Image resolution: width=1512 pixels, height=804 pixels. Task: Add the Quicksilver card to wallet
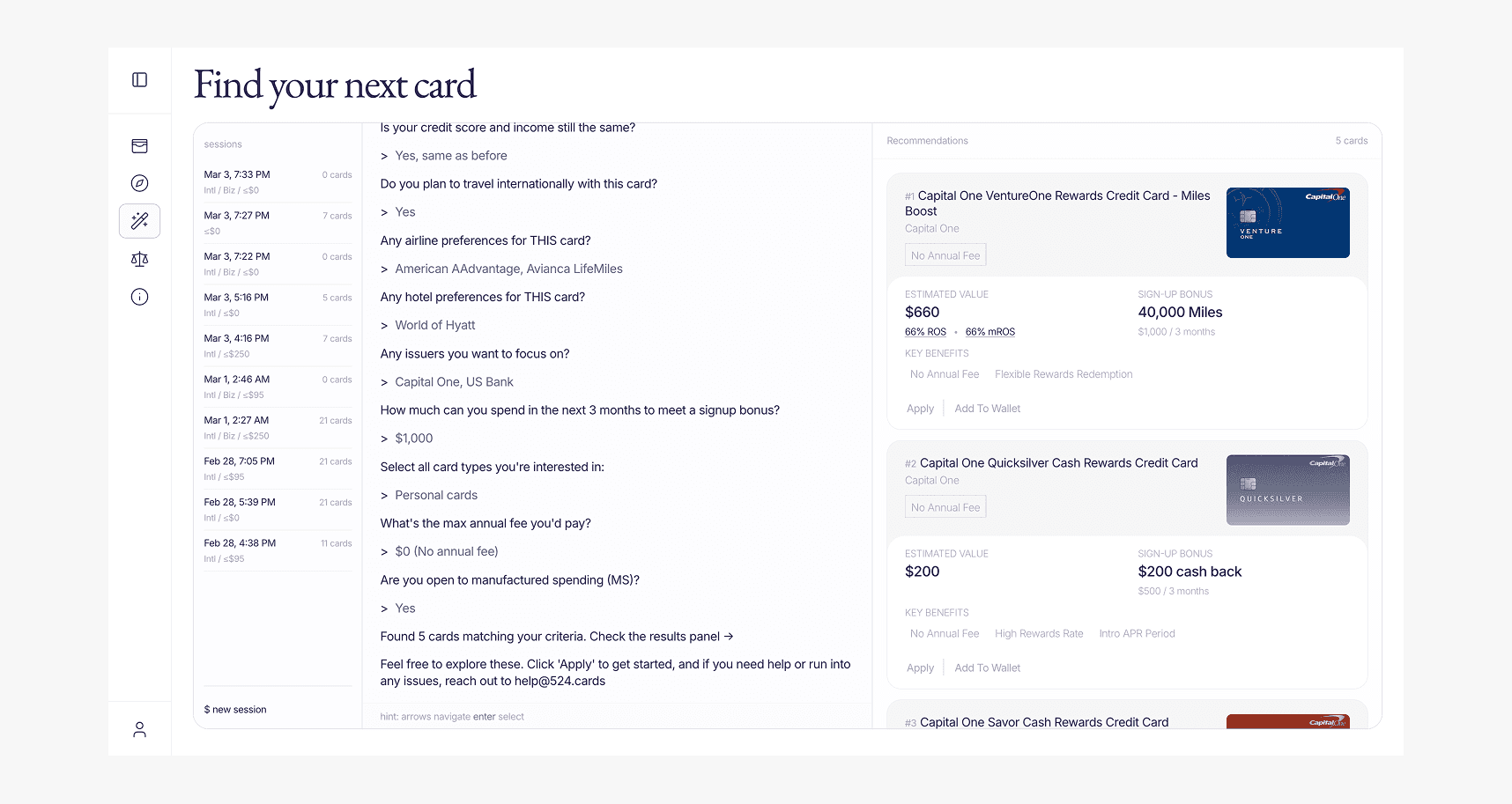(x=987, y=668)
